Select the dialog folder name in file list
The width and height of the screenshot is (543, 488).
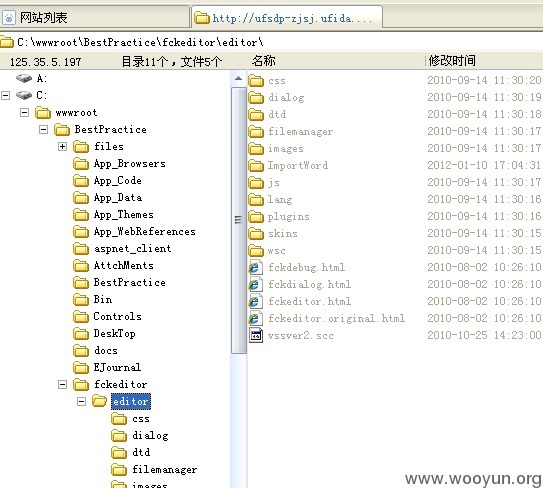click(286, 98)
